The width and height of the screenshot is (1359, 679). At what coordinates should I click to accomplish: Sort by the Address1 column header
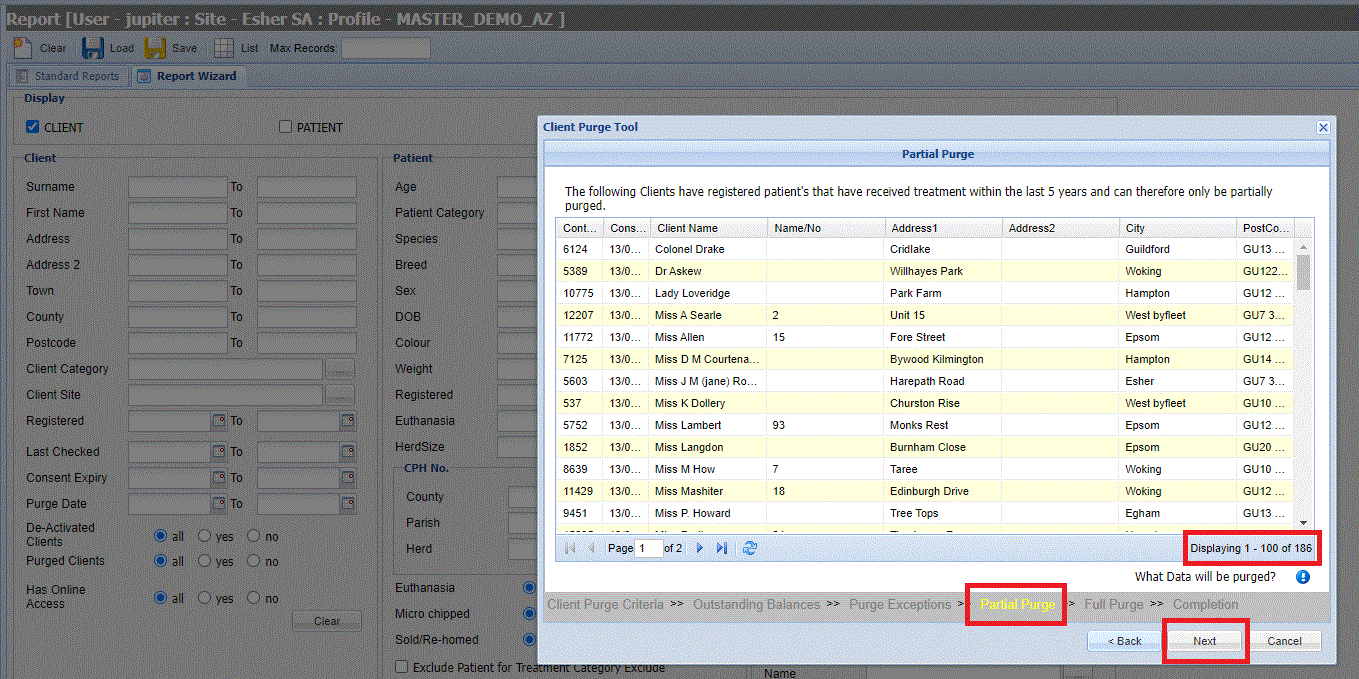point(944,228)
